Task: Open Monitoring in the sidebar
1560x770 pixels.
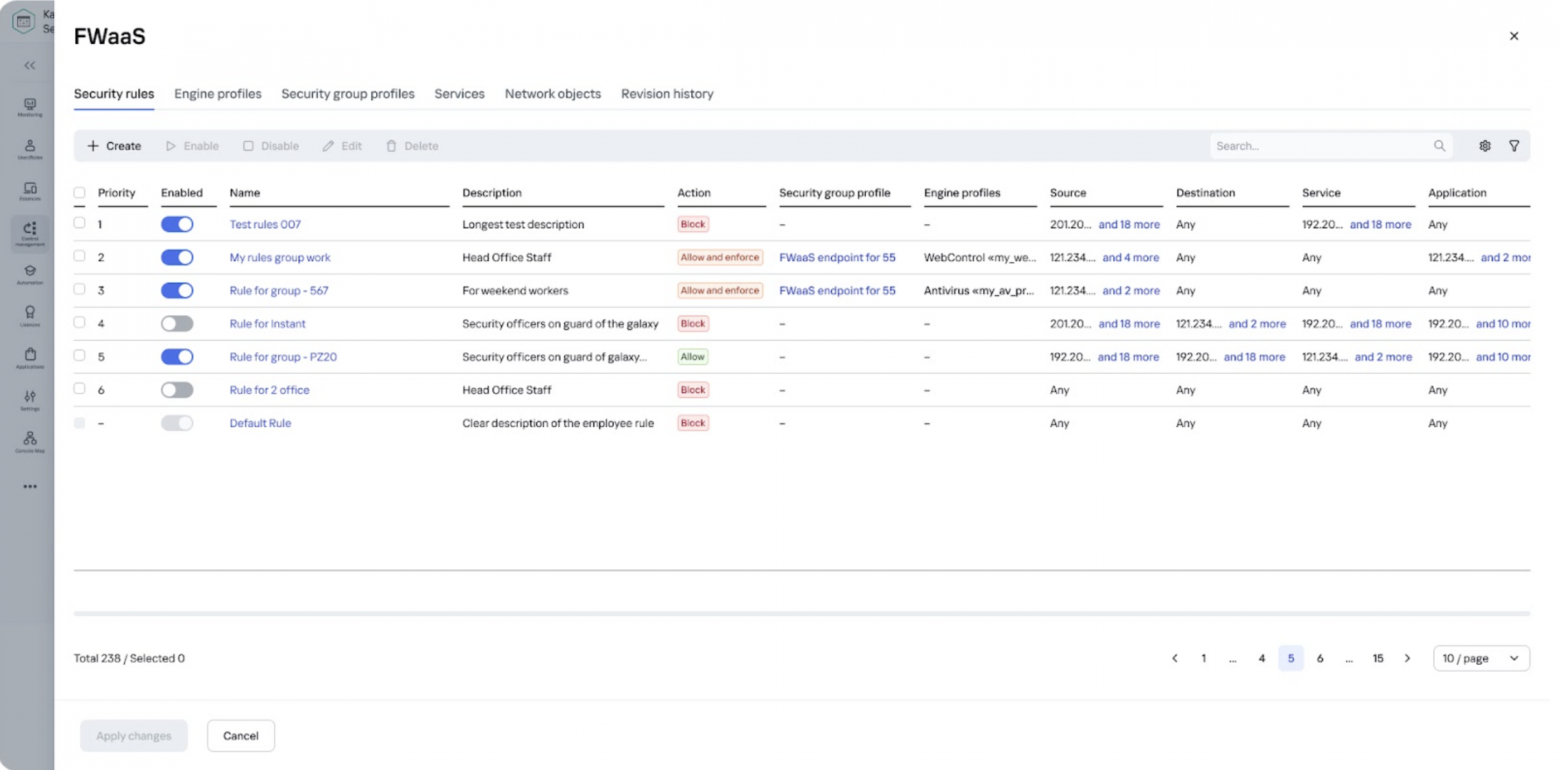Action: [x=29, y=106]
